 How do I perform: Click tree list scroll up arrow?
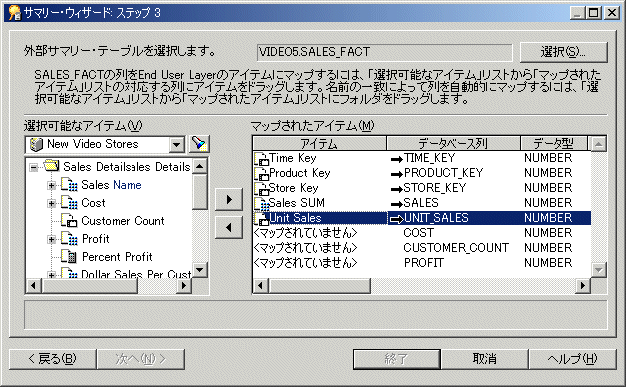tap(200, 166)
